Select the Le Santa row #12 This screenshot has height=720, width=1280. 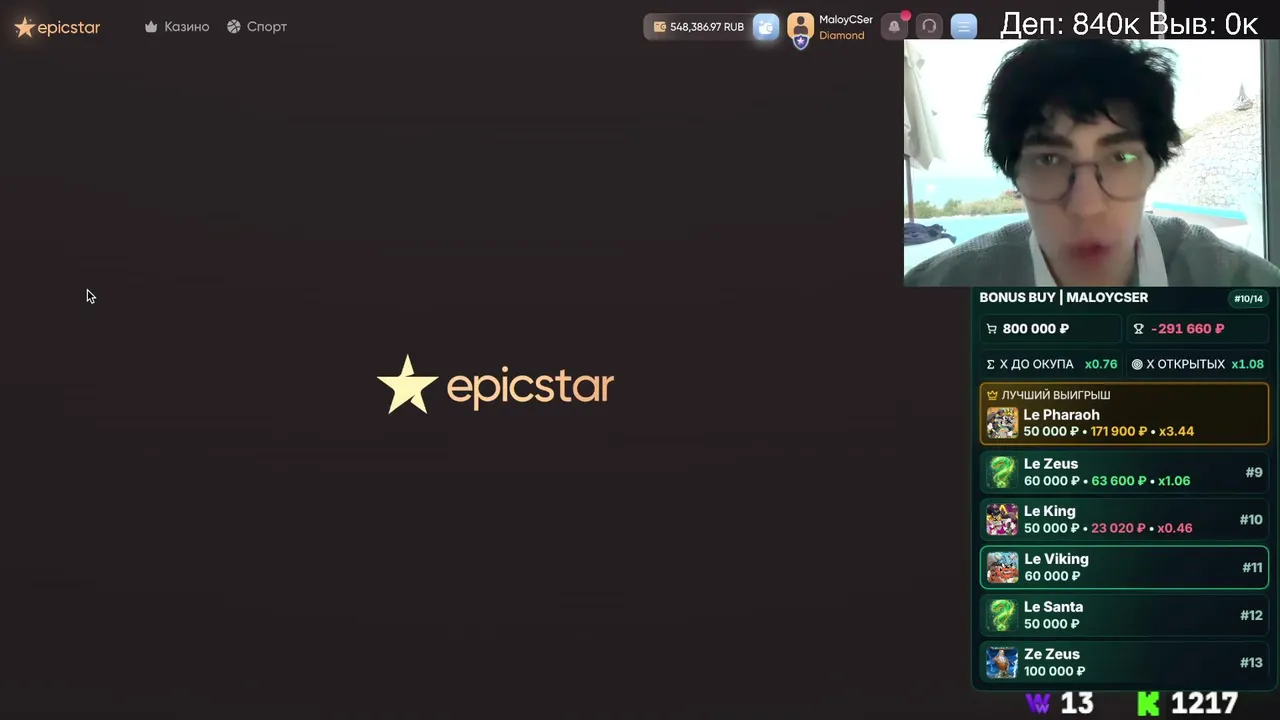[x=1124, y=615]
